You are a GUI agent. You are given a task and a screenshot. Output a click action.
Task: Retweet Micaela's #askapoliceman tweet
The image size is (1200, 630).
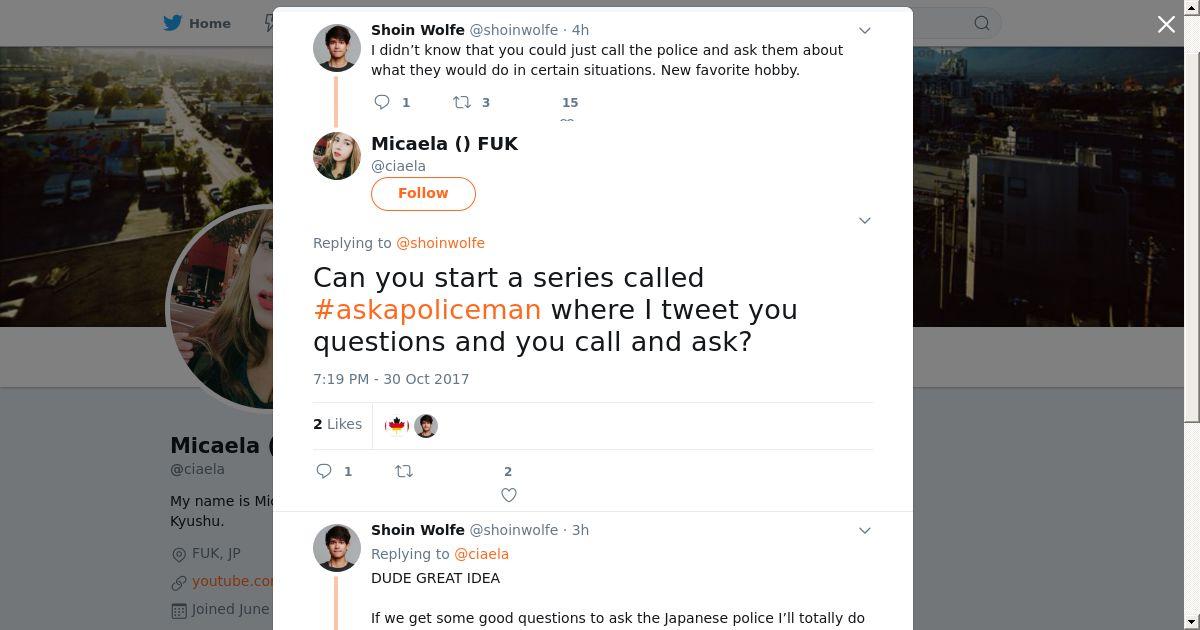tap(404, 471)
